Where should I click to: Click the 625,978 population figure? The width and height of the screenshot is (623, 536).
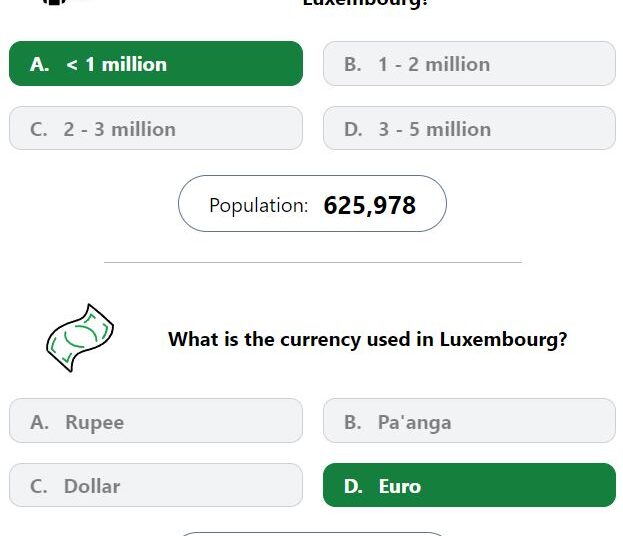[370, 205]
